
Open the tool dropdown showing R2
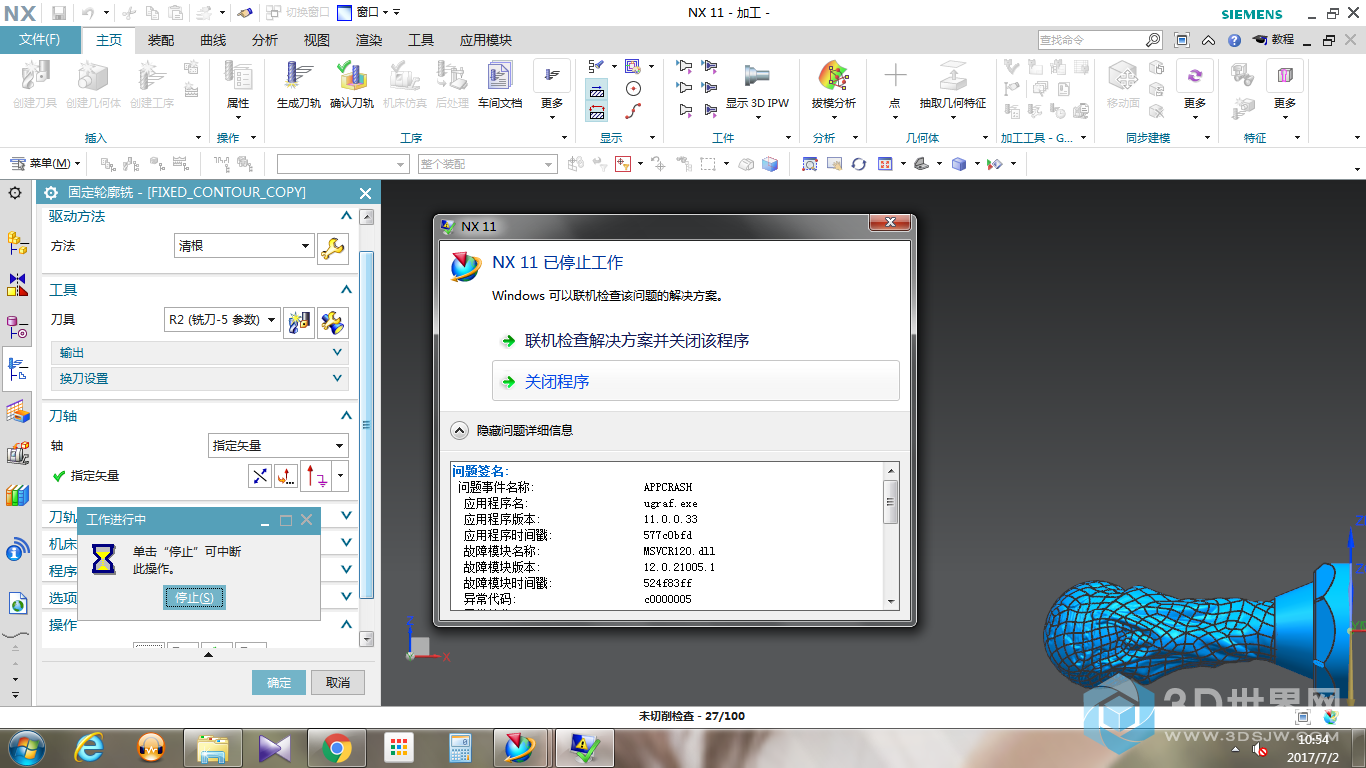coord(222,320)
